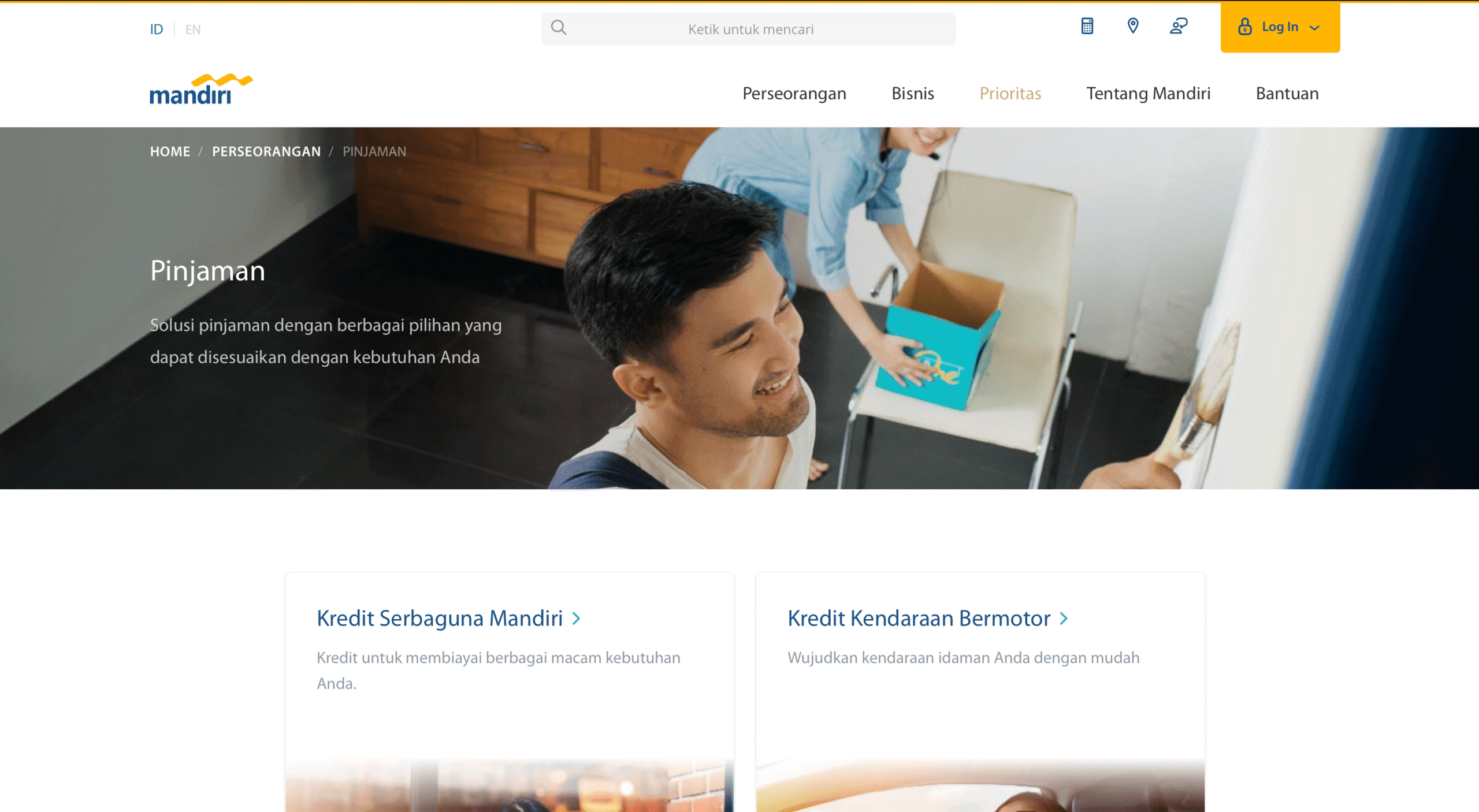Click arrow next to Kredit Kendaraan Bermotor
The width and height of the screenshot is (1479, 812).
tap(1064, 619)
